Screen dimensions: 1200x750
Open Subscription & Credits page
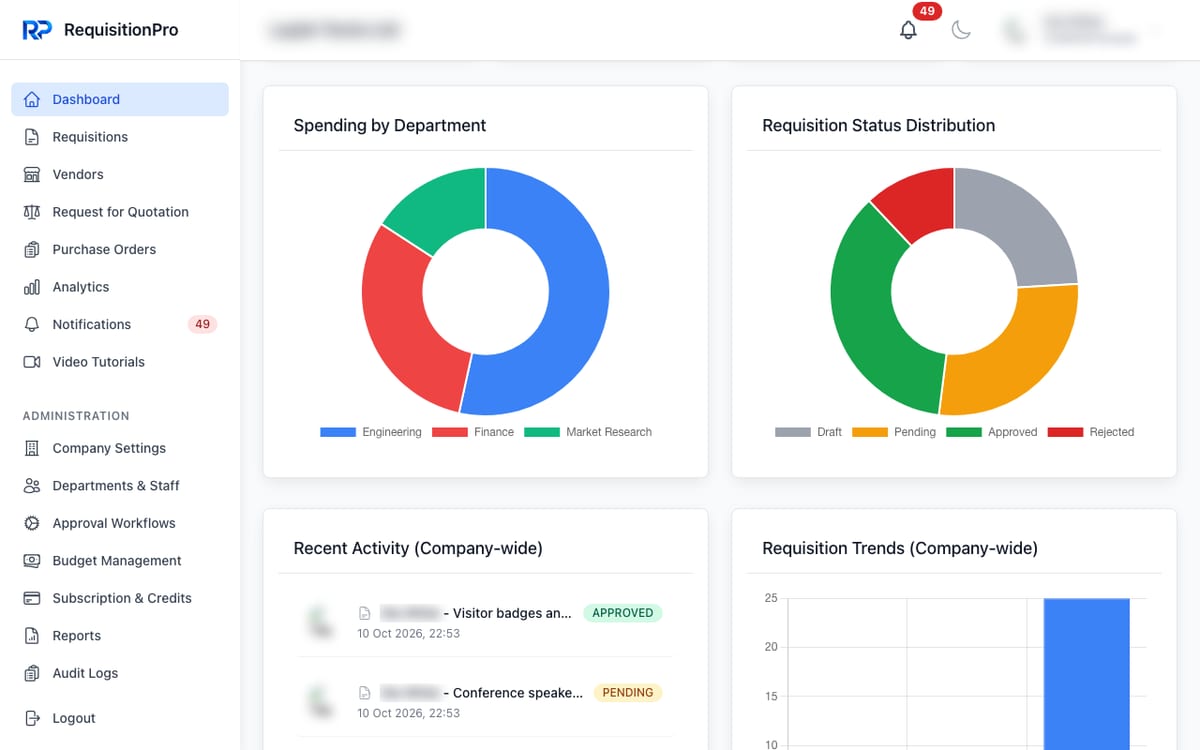120,598
